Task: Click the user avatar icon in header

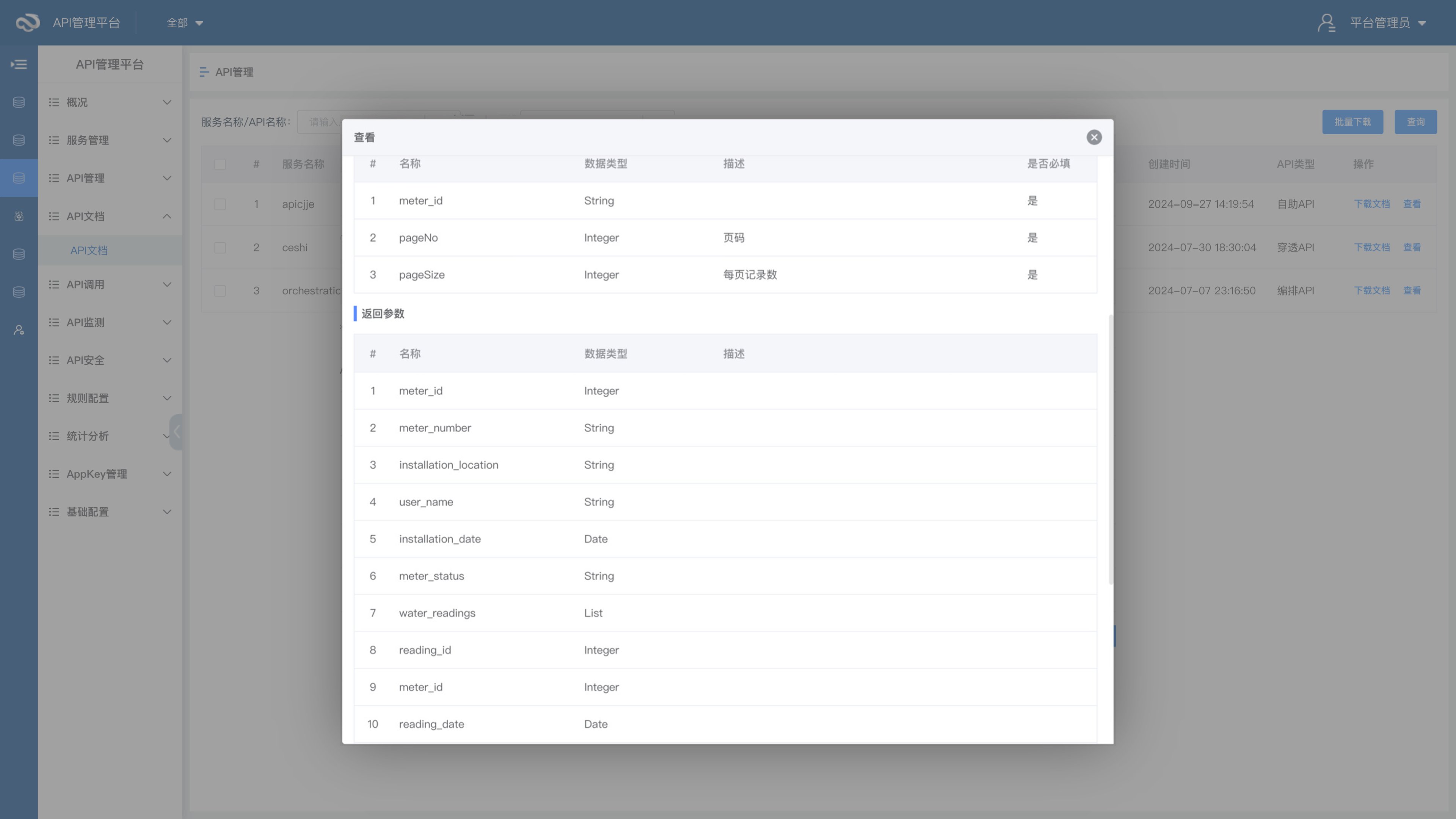Action: (1326, 23)
